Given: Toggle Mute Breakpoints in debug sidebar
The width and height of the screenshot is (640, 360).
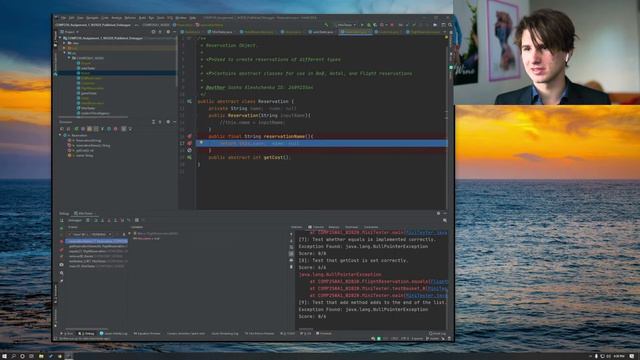Looking at the screenshot, I should click(x=62, y=257).
